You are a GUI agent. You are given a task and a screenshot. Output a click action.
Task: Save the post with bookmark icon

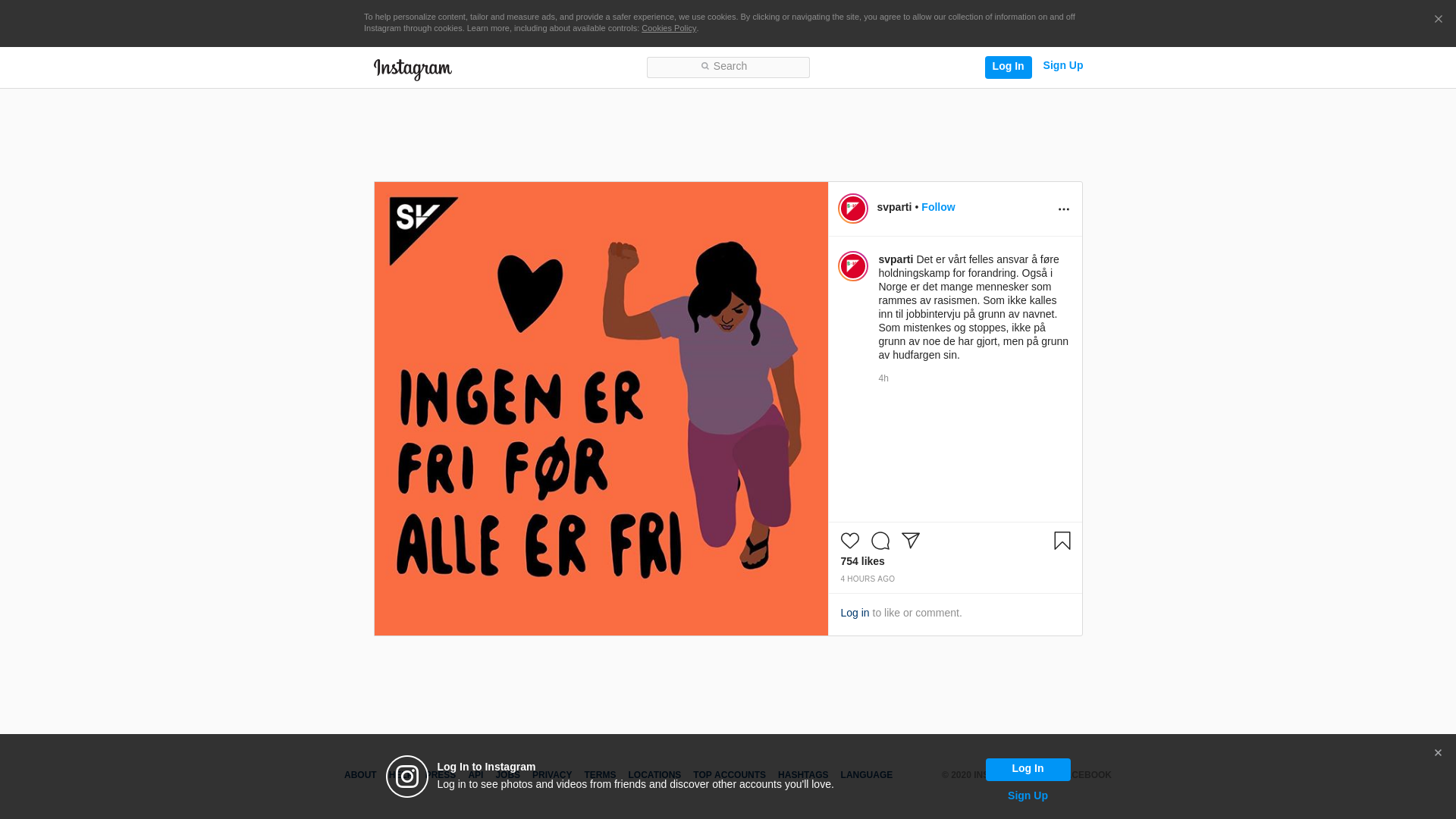(x=1062, y=541)
